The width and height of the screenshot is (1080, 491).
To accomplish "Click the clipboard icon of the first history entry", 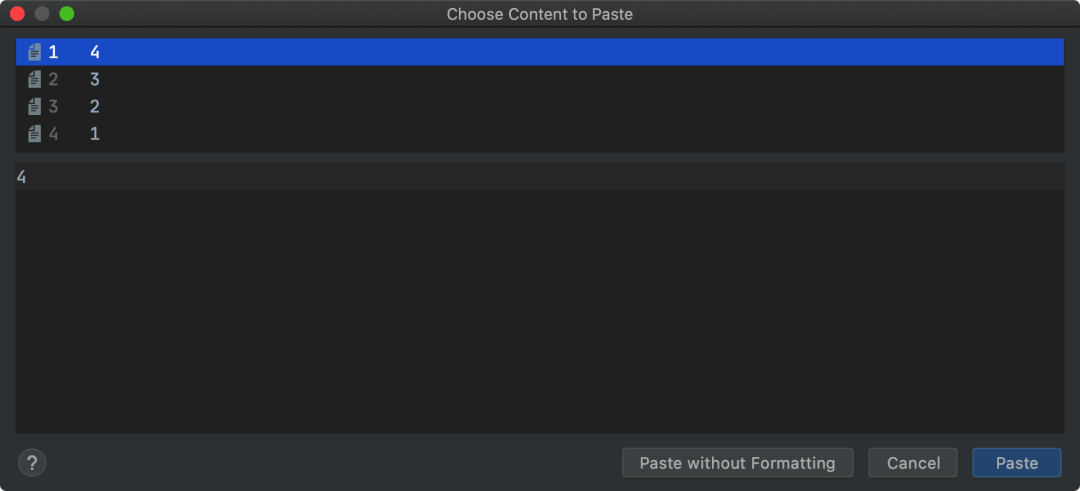I will pos(35,52).
